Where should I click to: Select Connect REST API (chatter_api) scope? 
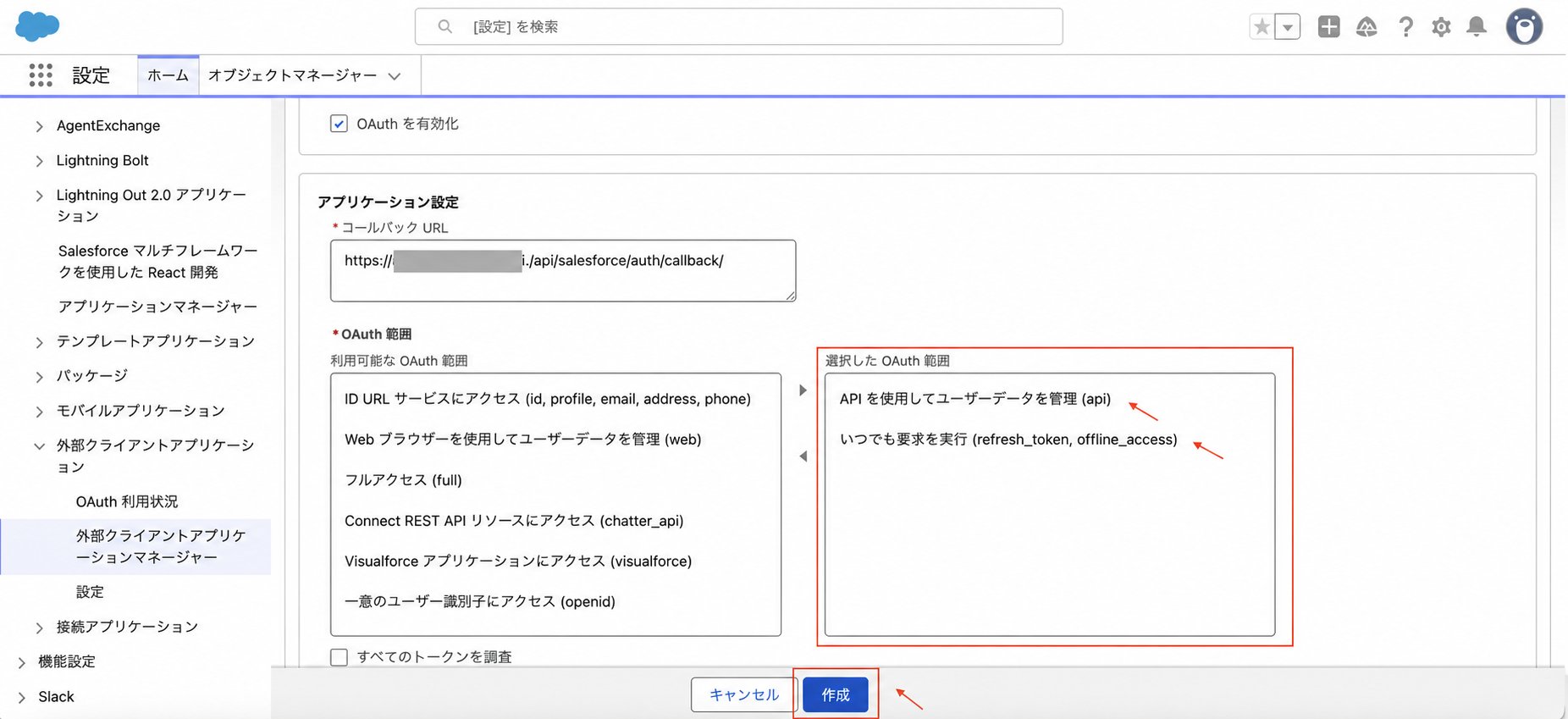coord(514,521)
